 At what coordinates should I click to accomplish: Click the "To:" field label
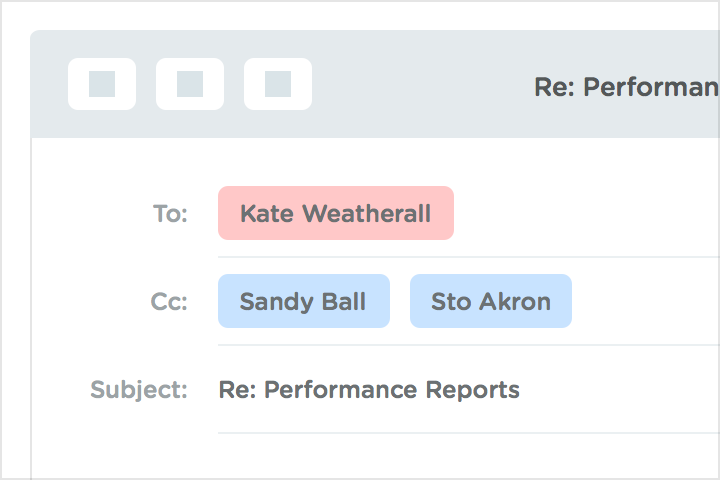(x=170, y=214)
